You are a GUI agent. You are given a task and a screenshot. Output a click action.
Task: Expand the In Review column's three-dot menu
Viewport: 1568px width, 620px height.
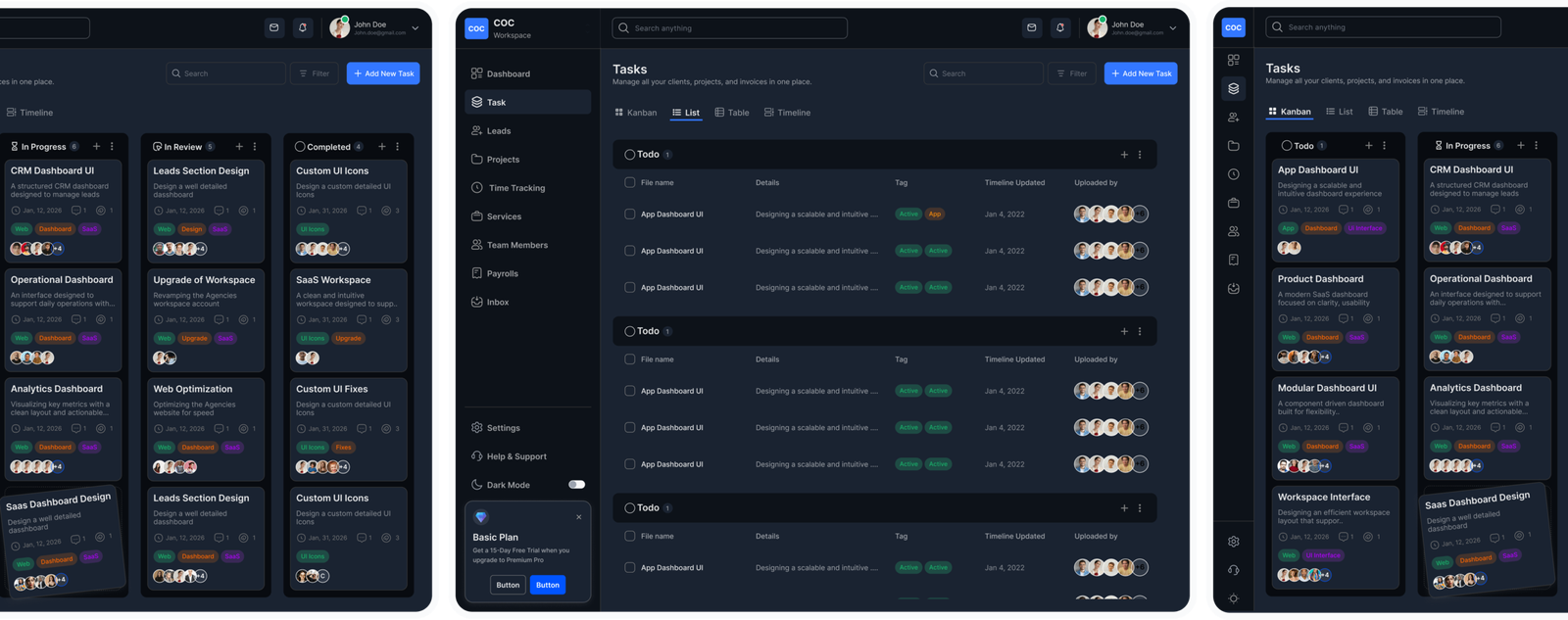pyautogui.click(x=255, y=147)
